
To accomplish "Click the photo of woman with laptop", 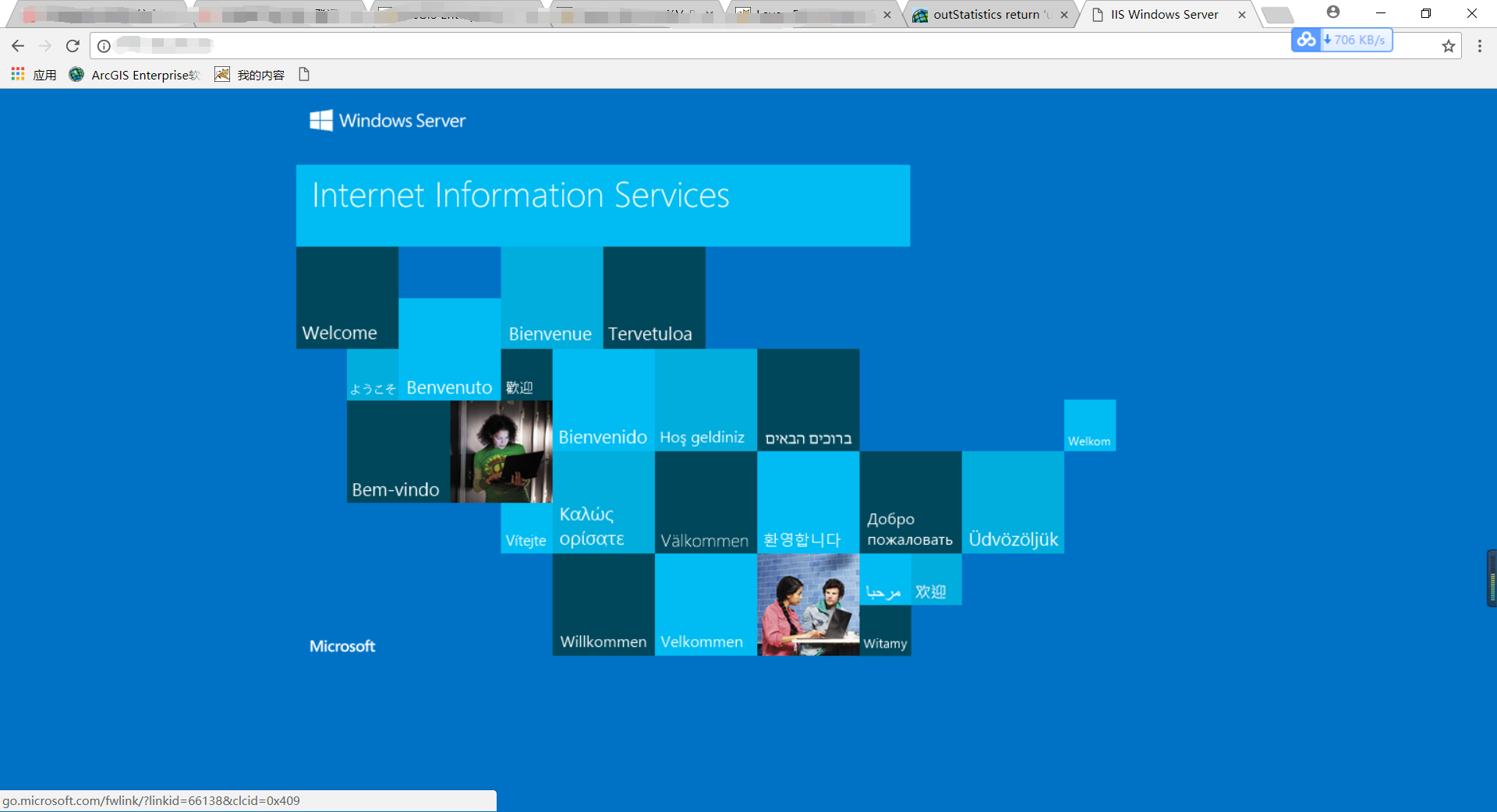I will pos(501,451).
